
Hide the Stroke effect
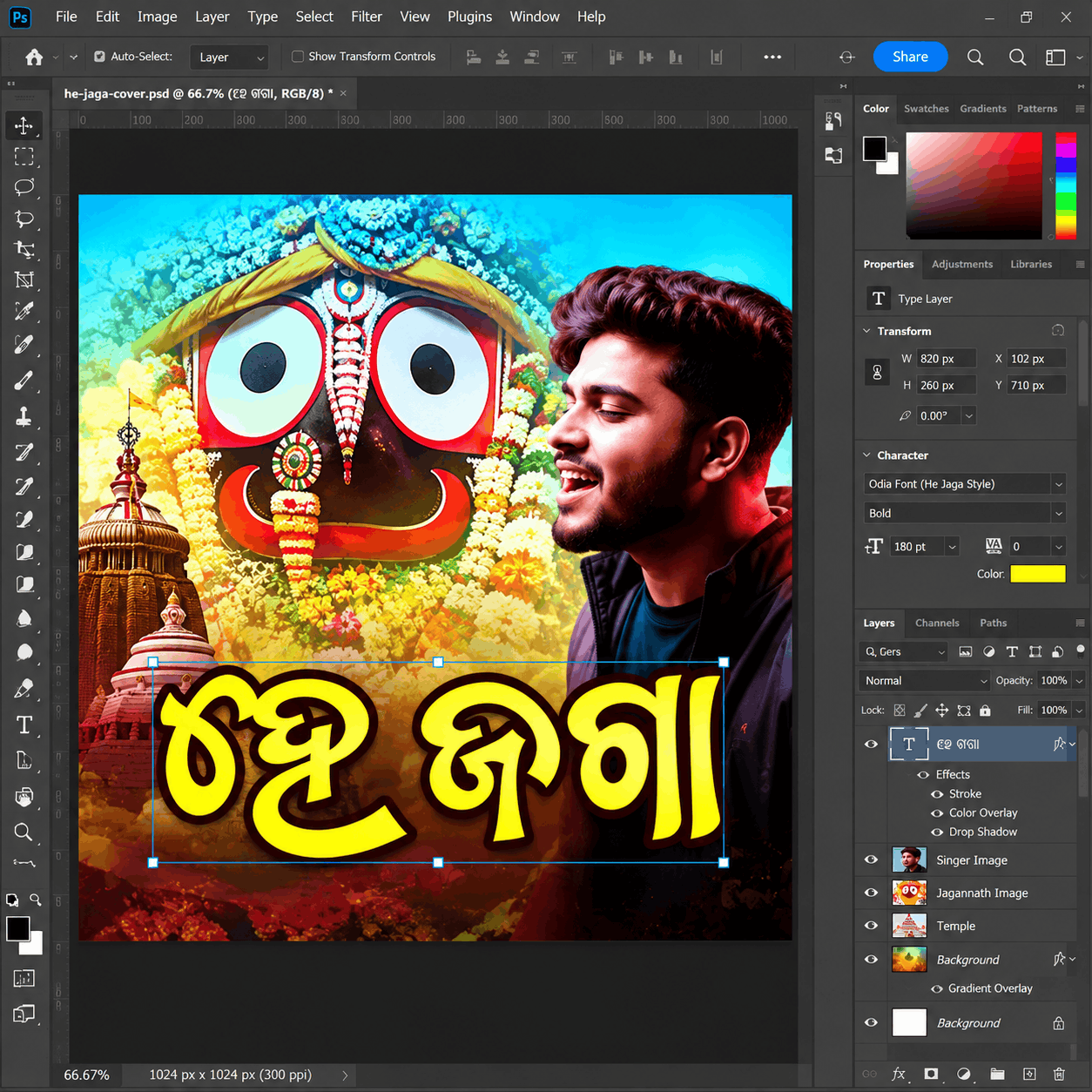click(x=937, y=794)
